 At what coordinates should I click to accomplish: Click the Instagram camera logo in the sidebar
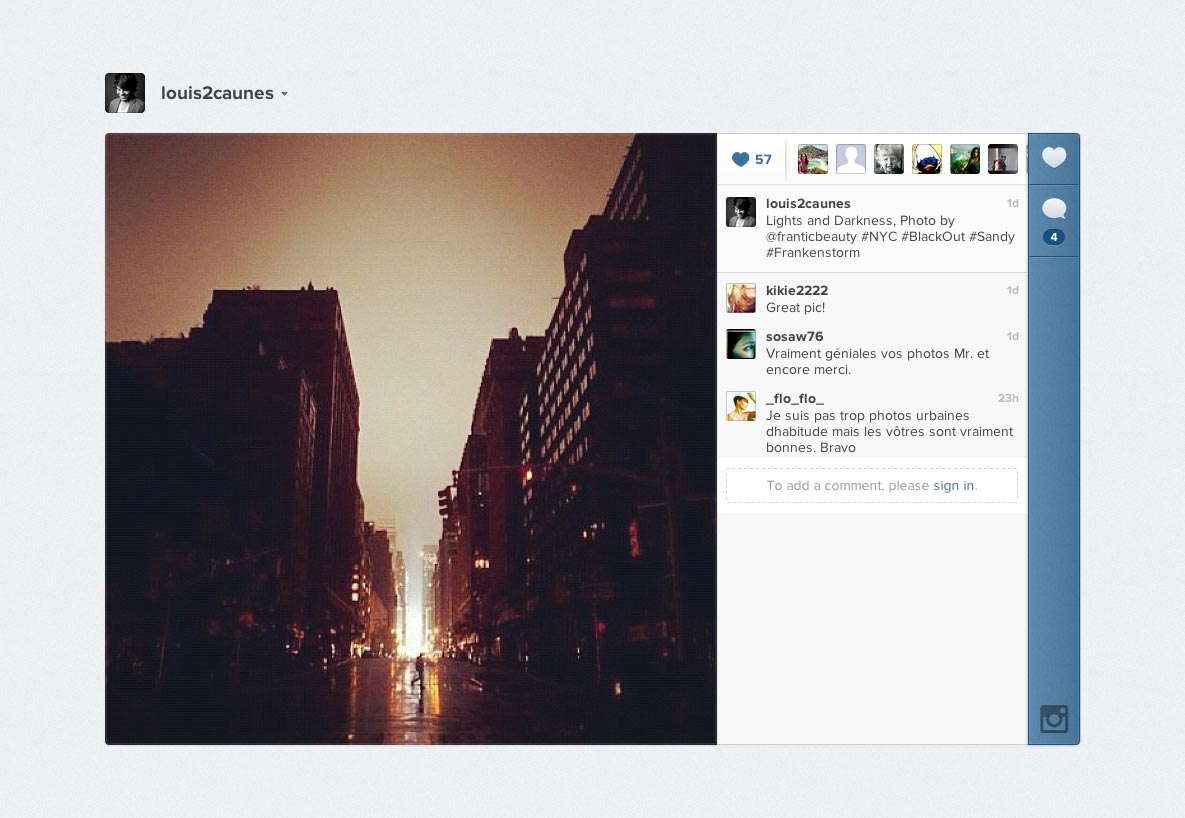point(1054,719)
